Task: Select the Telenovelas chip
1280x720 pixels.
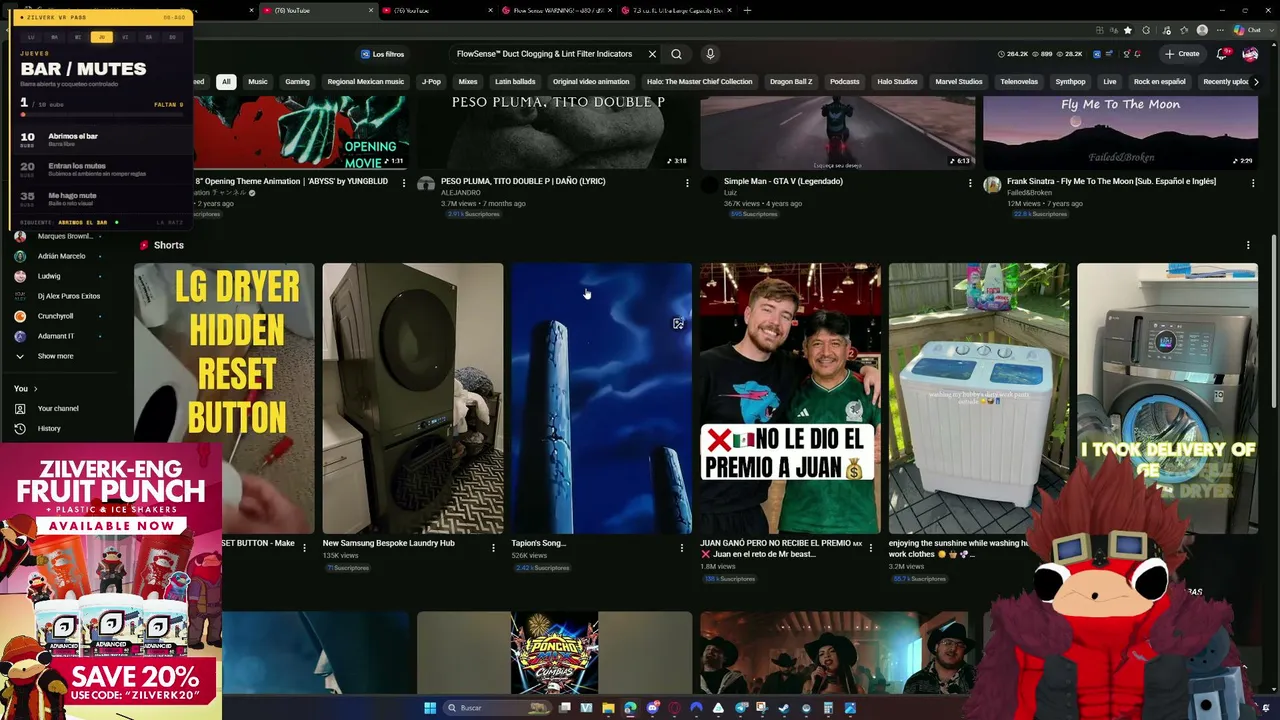Action: [x=1019, y=82]
